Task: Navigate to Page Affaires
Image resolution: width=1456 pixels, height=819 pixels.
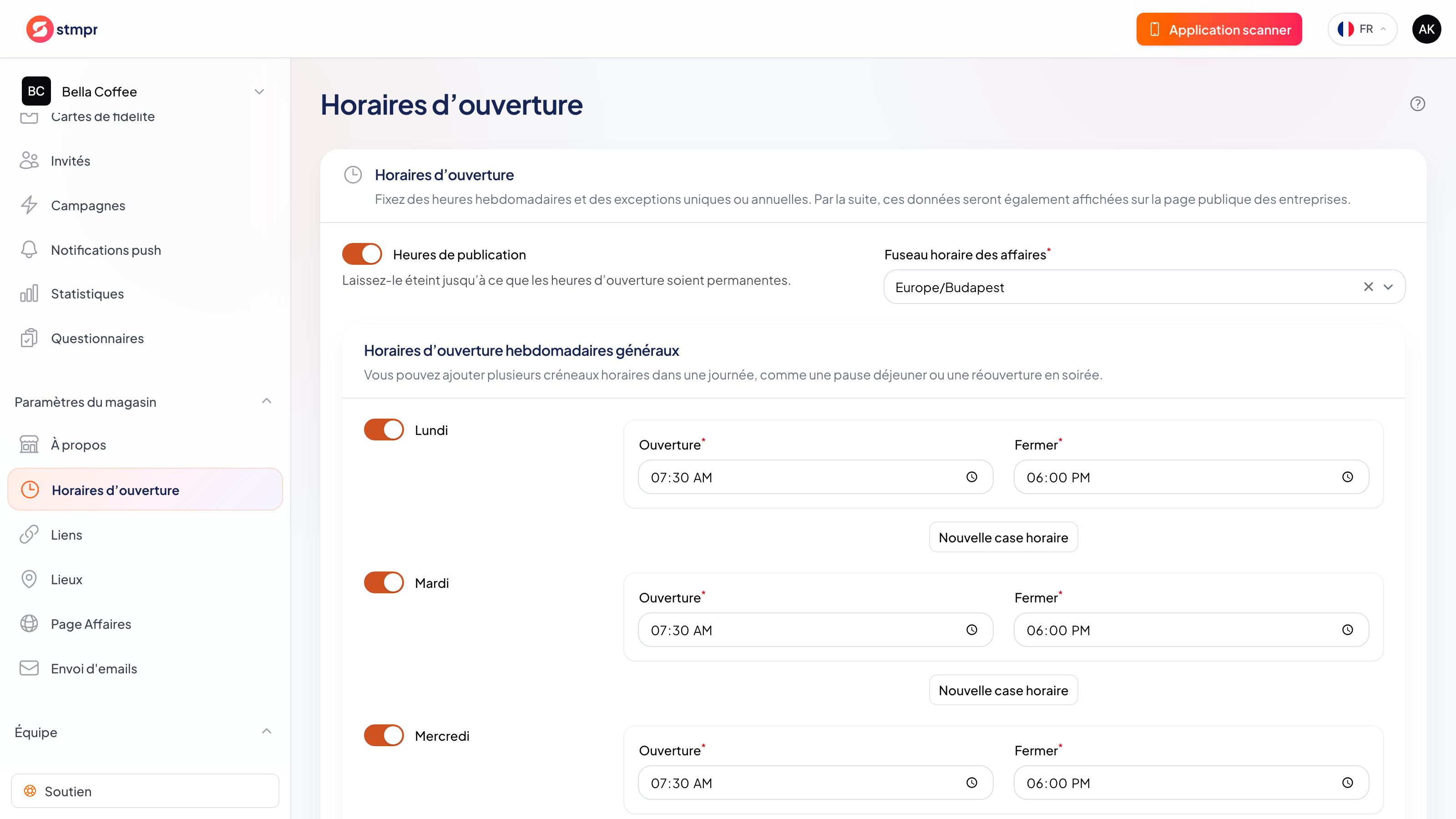Action: (145, 623)
